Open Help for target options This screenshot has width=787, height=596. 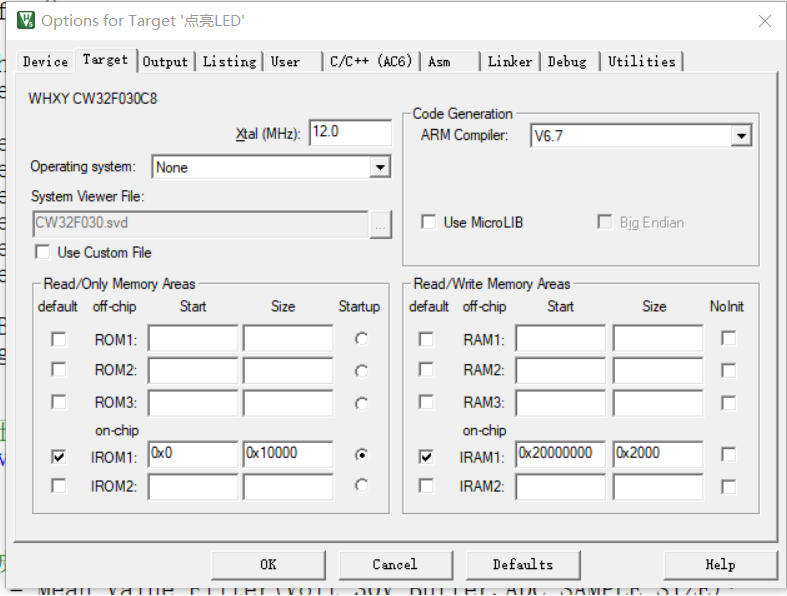[x=720, y=565]
